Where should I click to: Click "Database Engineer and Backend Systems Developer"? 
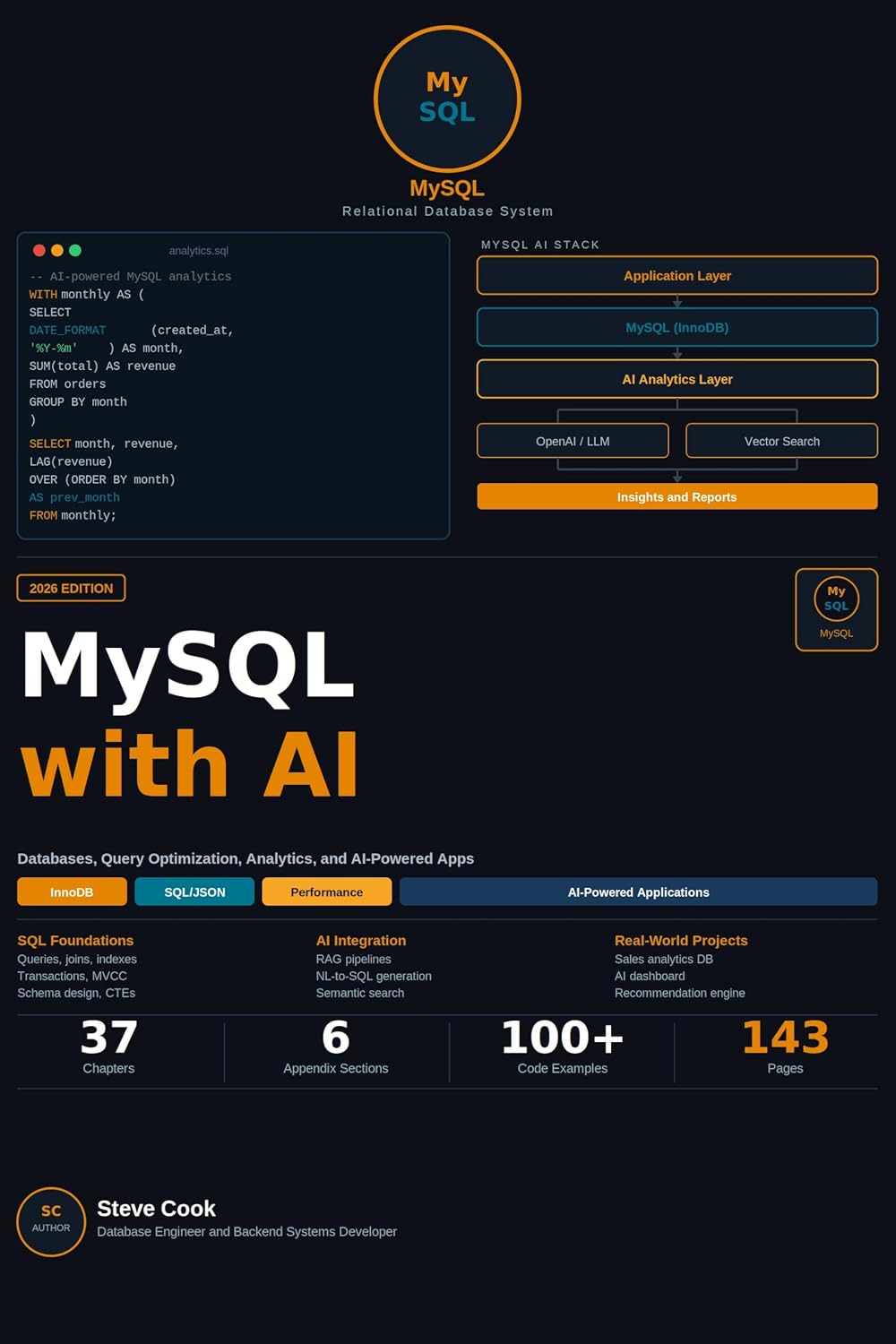pos(246,1232)
